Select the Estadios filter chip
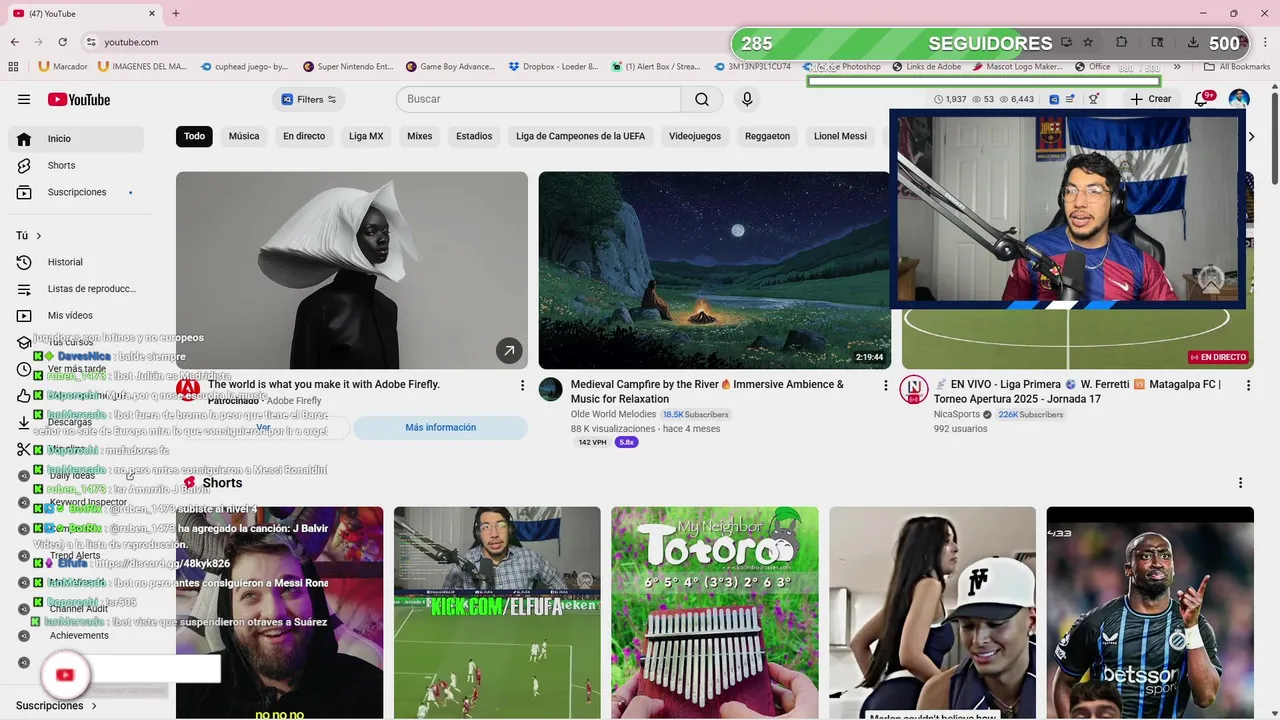This screenshot has height=720, width=1280. click(x=474, y=136)
